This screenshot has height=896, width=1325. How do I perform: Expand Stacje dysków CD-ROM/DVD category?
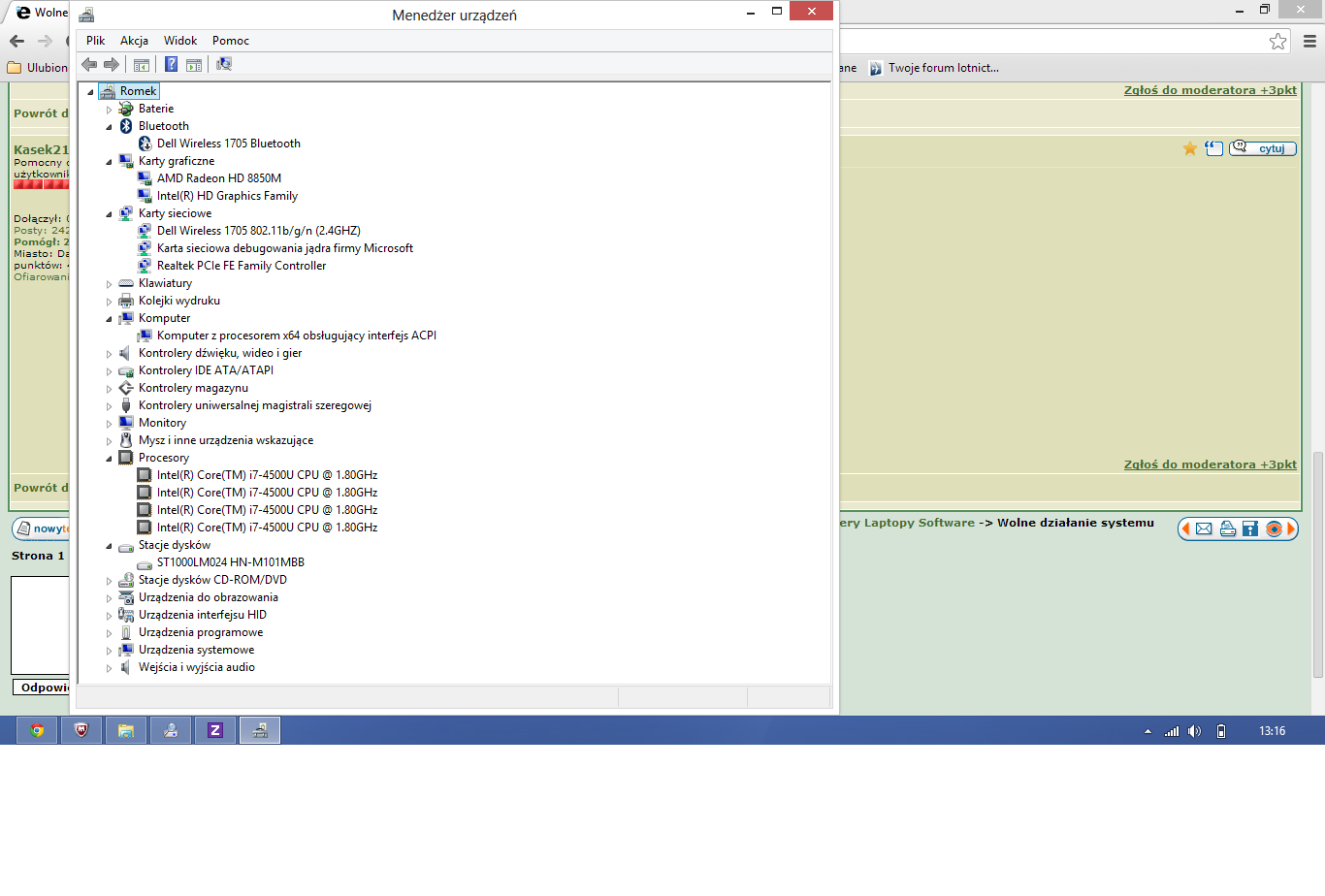click(110, 581)
